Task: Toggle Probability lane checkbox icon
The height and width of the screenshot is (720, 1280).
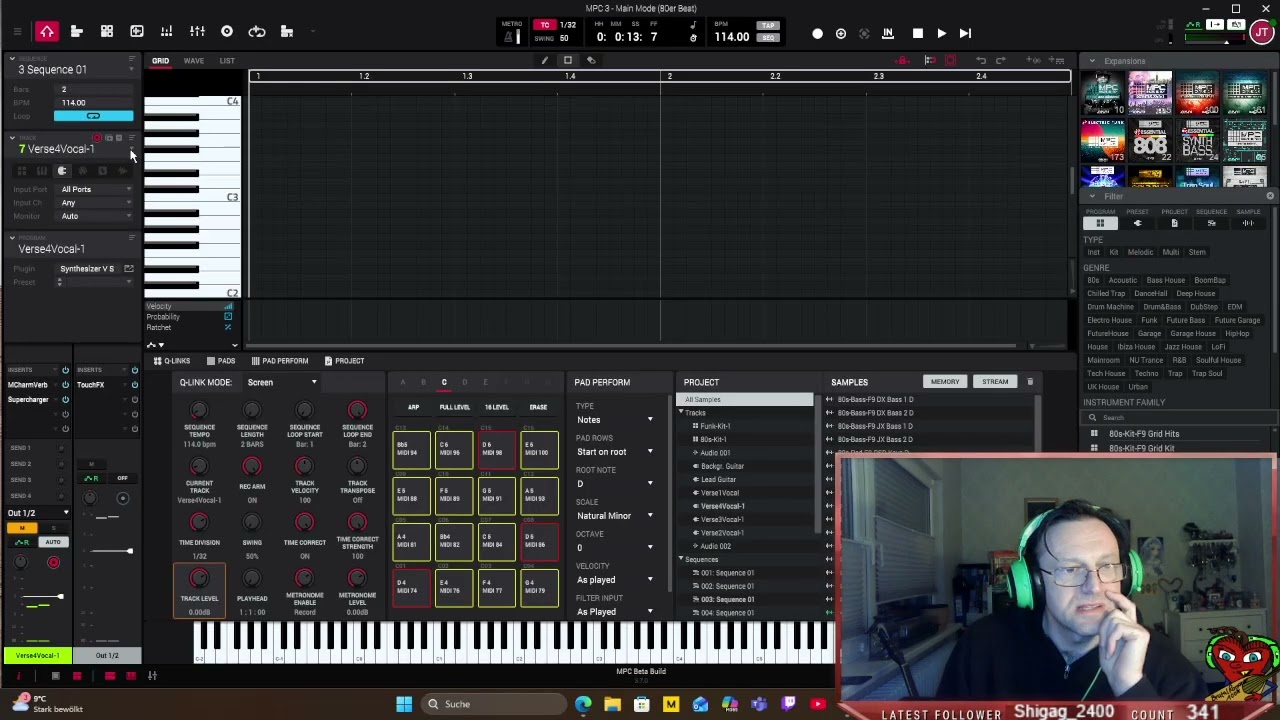Action: pyautogui.click(x=228, y=317)
